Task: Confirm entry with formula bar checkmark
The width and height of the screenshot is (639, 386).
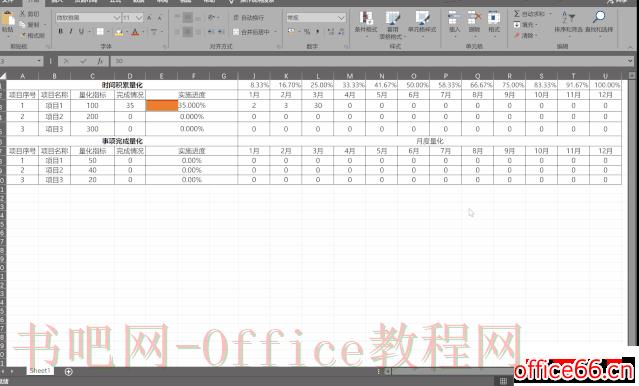Action: tap(83, 61)
